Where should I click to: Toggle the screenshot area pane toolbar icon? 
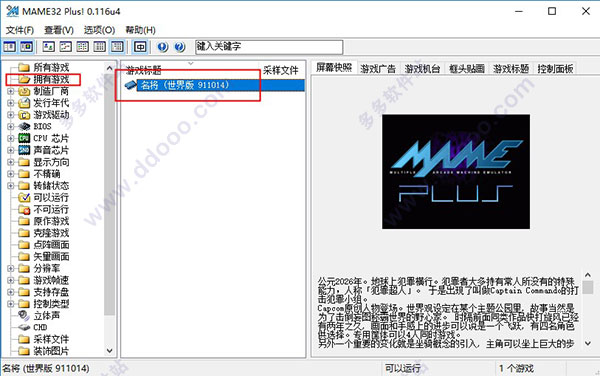pyautogui.click(x=26, y=47)
